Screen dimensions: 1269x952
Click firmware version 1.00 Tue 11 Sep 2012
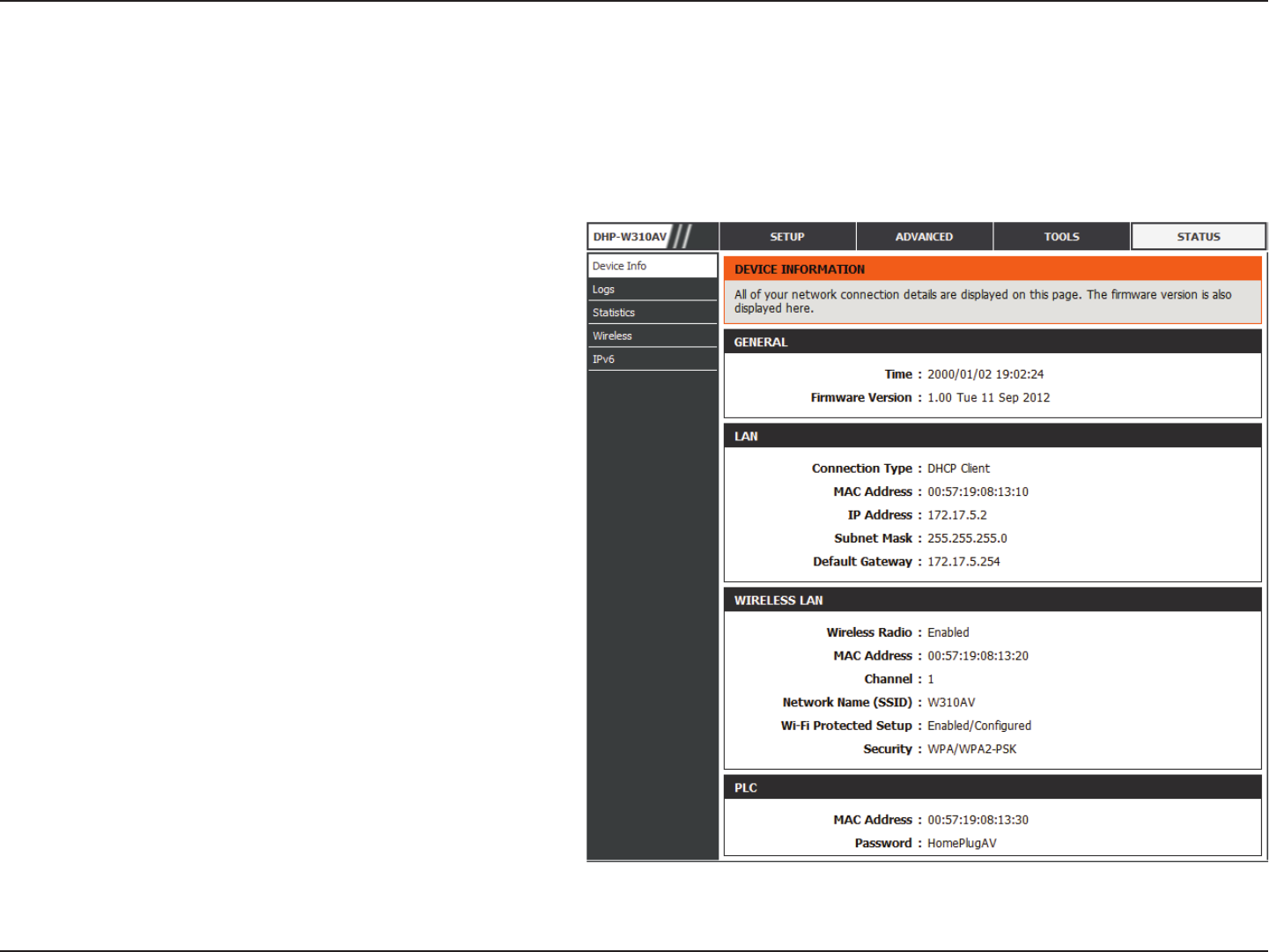988,398
